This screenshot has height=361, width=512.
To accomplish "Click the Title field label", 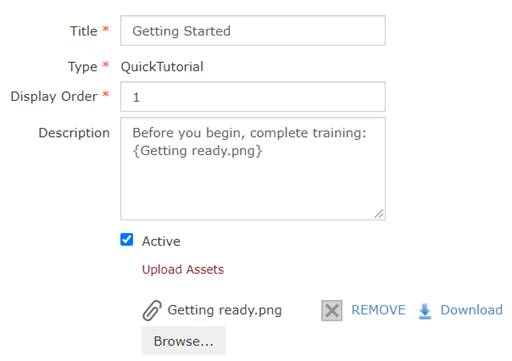I will [x=84, y=31].
